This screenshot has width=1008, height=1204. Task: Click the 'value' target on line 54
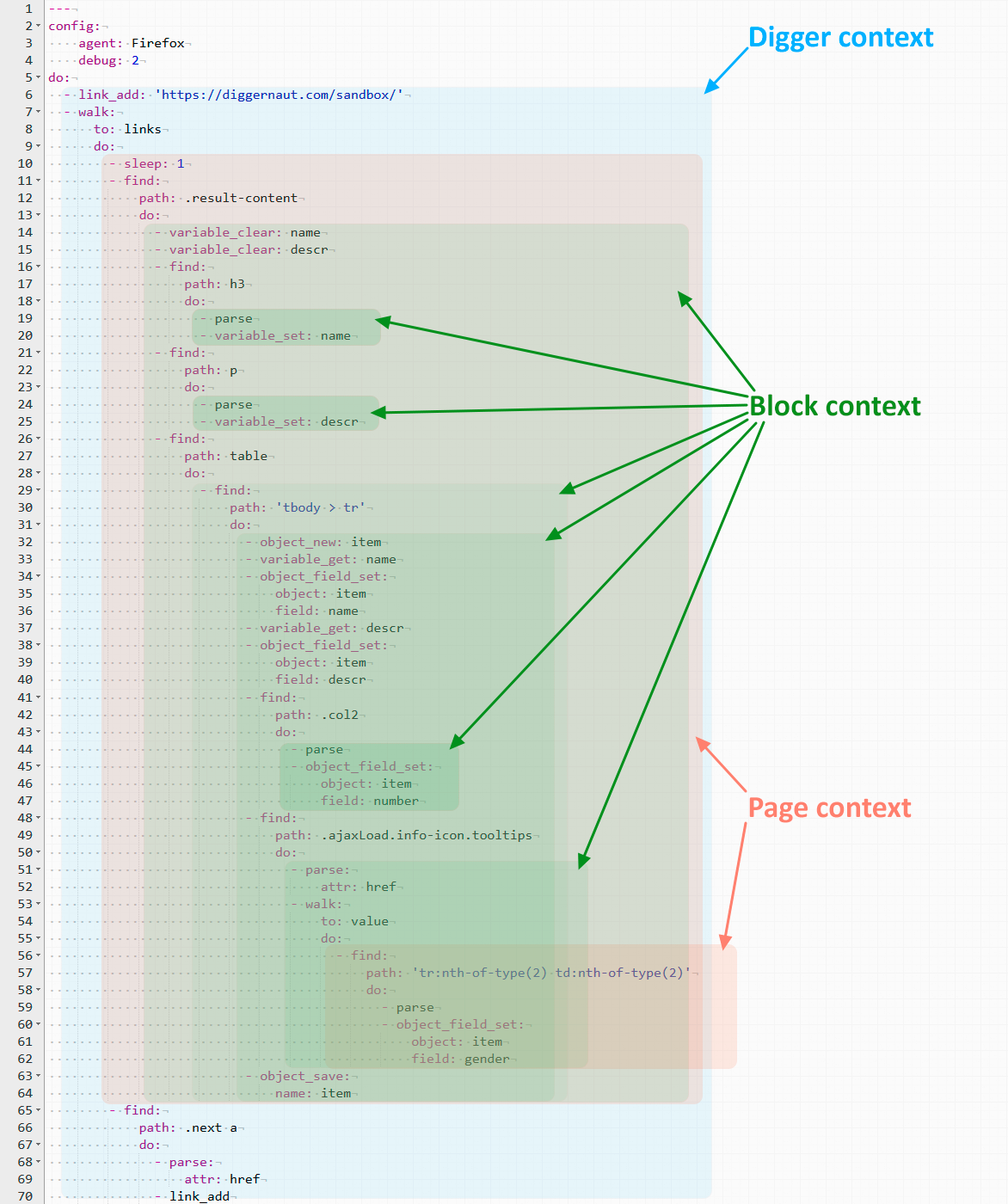(x=370, y=921)
